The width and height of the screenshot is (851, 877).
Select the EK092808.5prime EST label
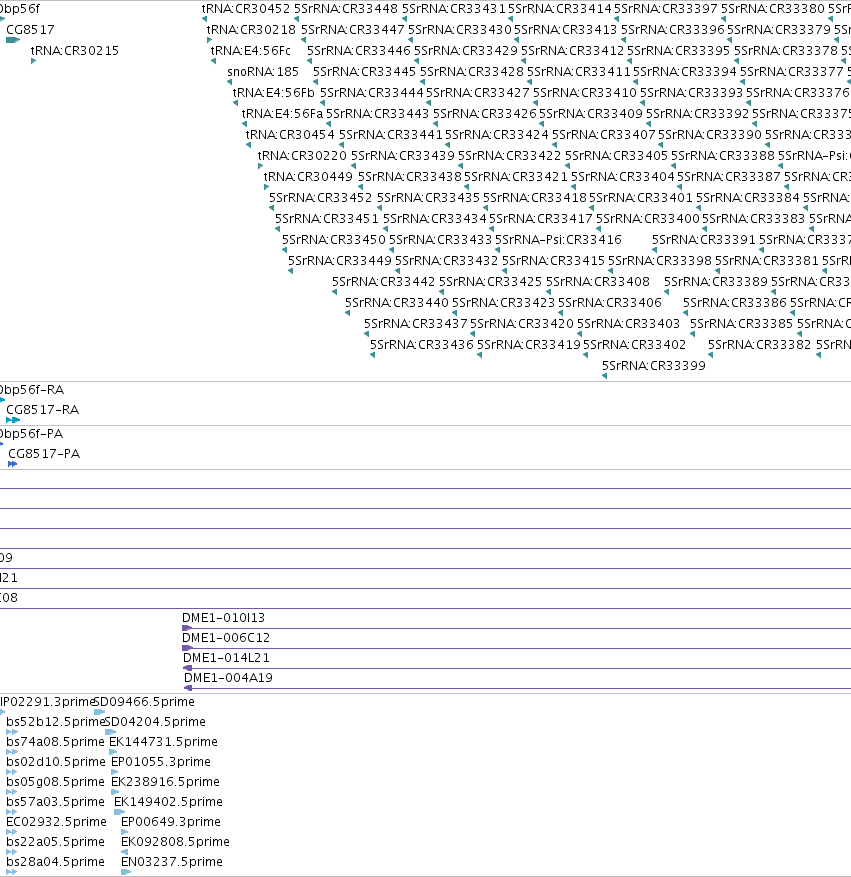(x=176, y=842)
